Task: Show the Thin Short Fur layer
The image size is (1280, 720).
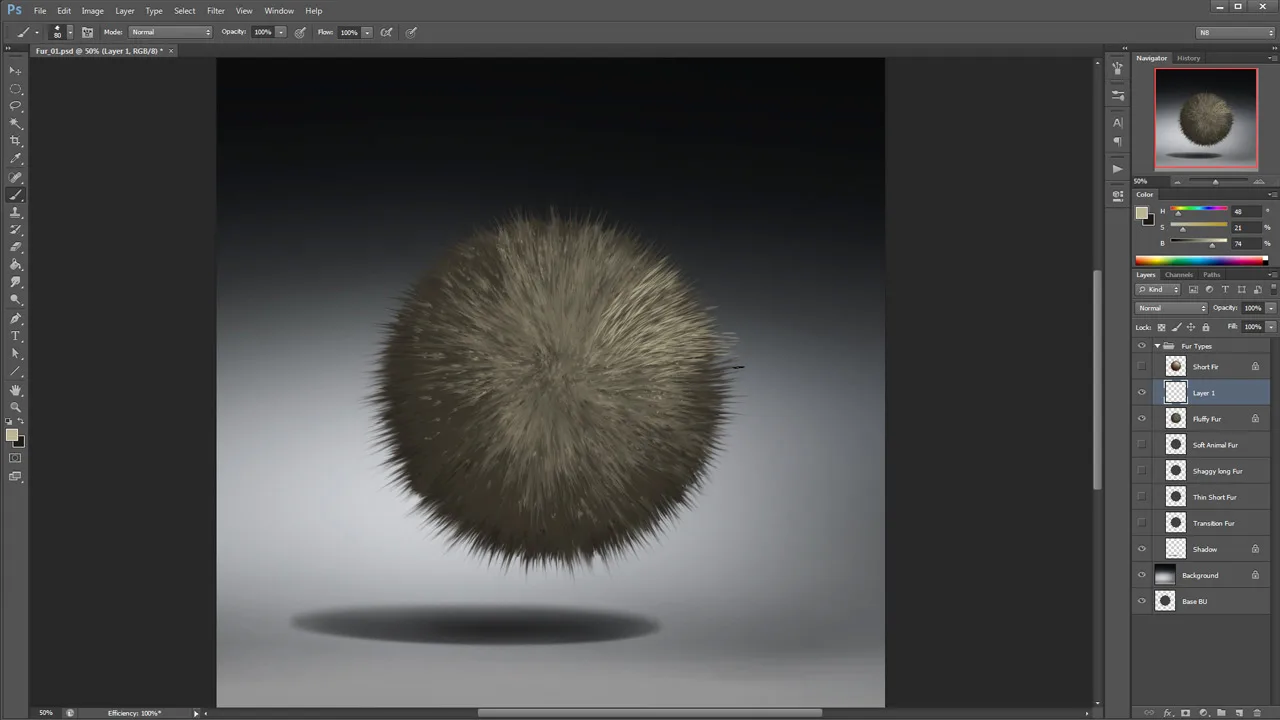Action: pos(1141,497)
